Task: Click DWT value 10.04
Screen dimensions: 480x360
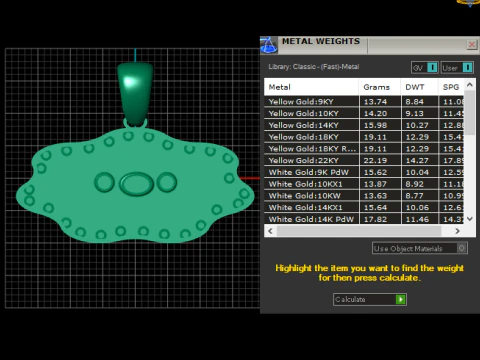Action: 417,172
